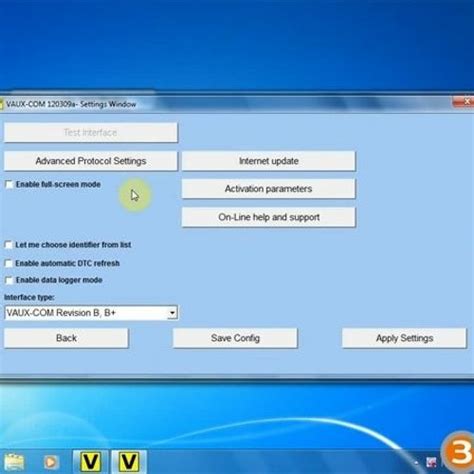Click the Internet update button

[268, 161]
